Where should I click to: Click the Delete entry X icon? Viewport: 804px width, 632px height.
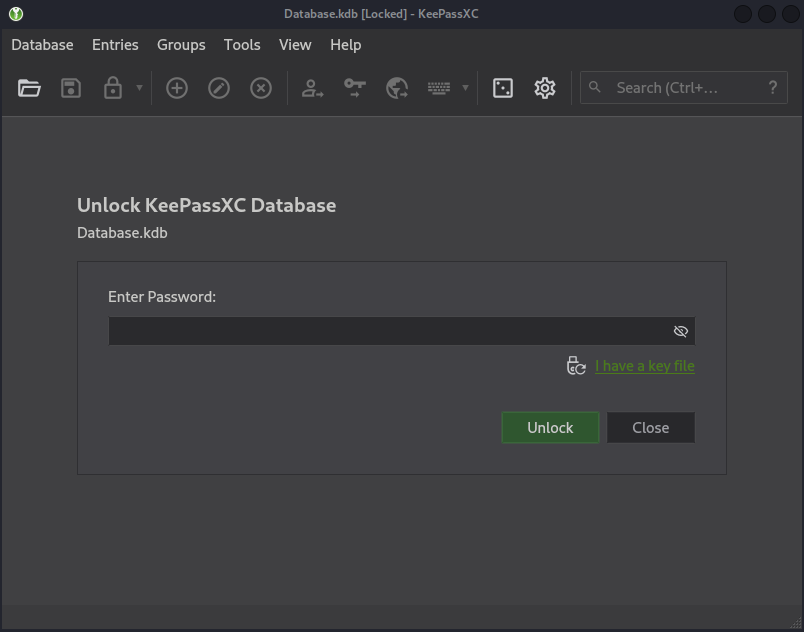point(261,88)
